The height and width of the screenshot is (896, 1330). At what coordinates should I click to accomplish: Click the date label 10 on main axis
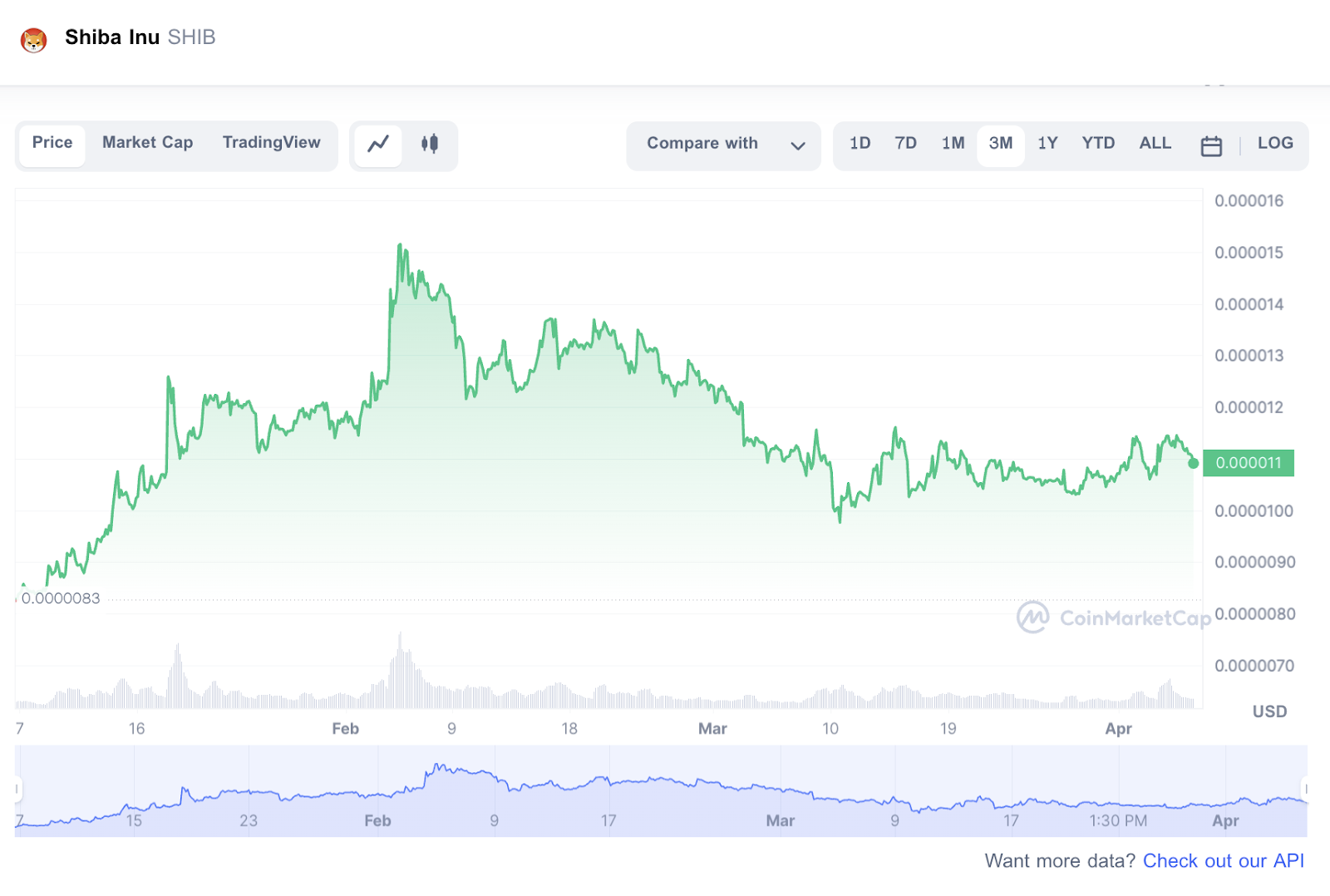click(x=830, y=729)
